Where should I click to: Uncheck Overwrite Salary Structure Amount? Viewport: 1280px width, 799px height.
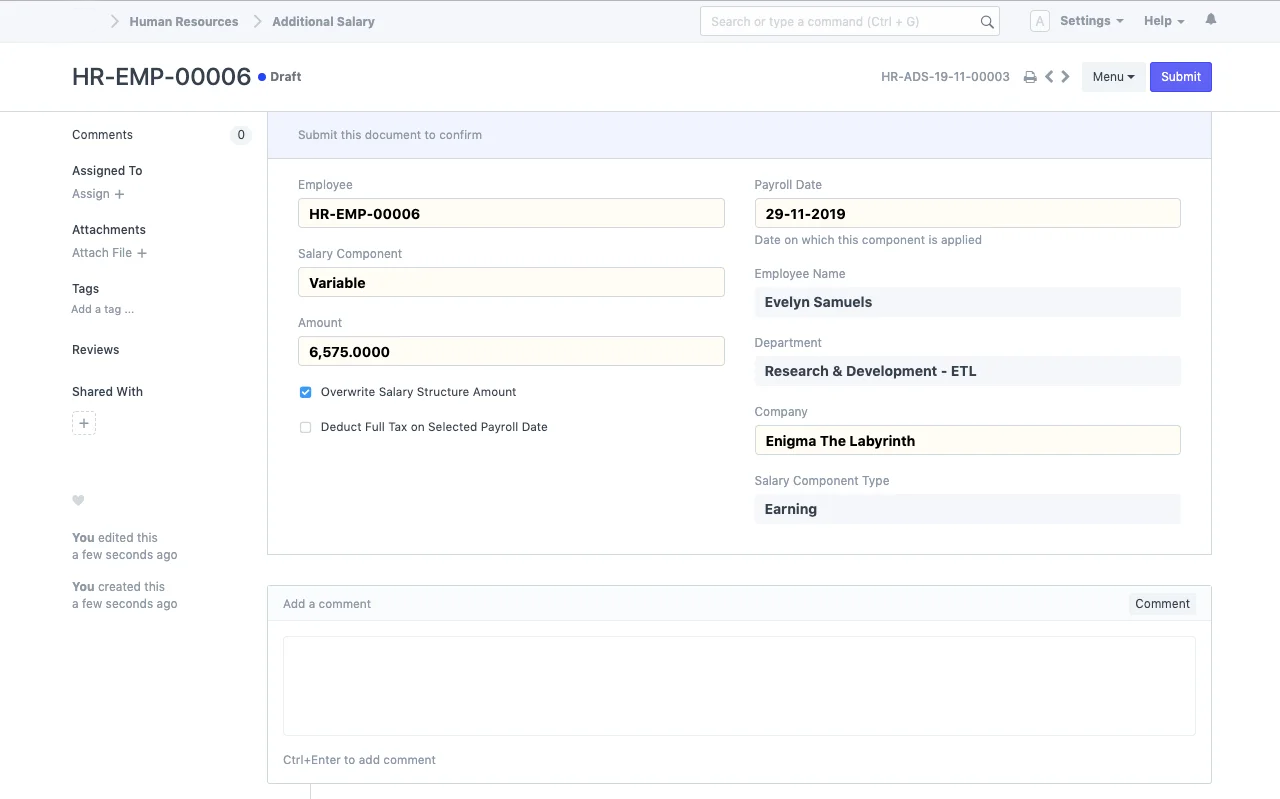pyautogui.click(x=305, y=392)
